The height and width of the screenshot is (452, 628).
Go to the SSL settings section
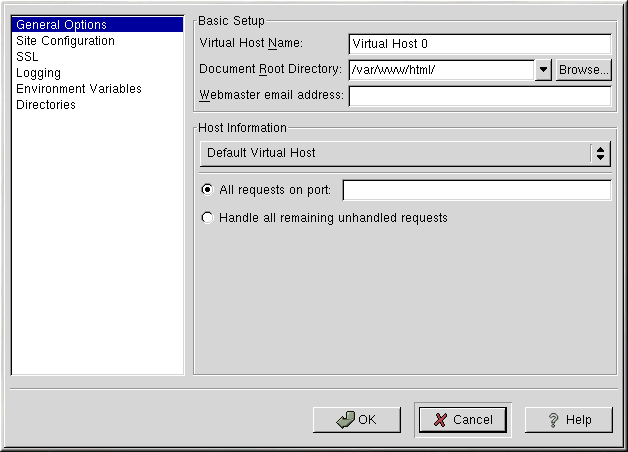27,57
